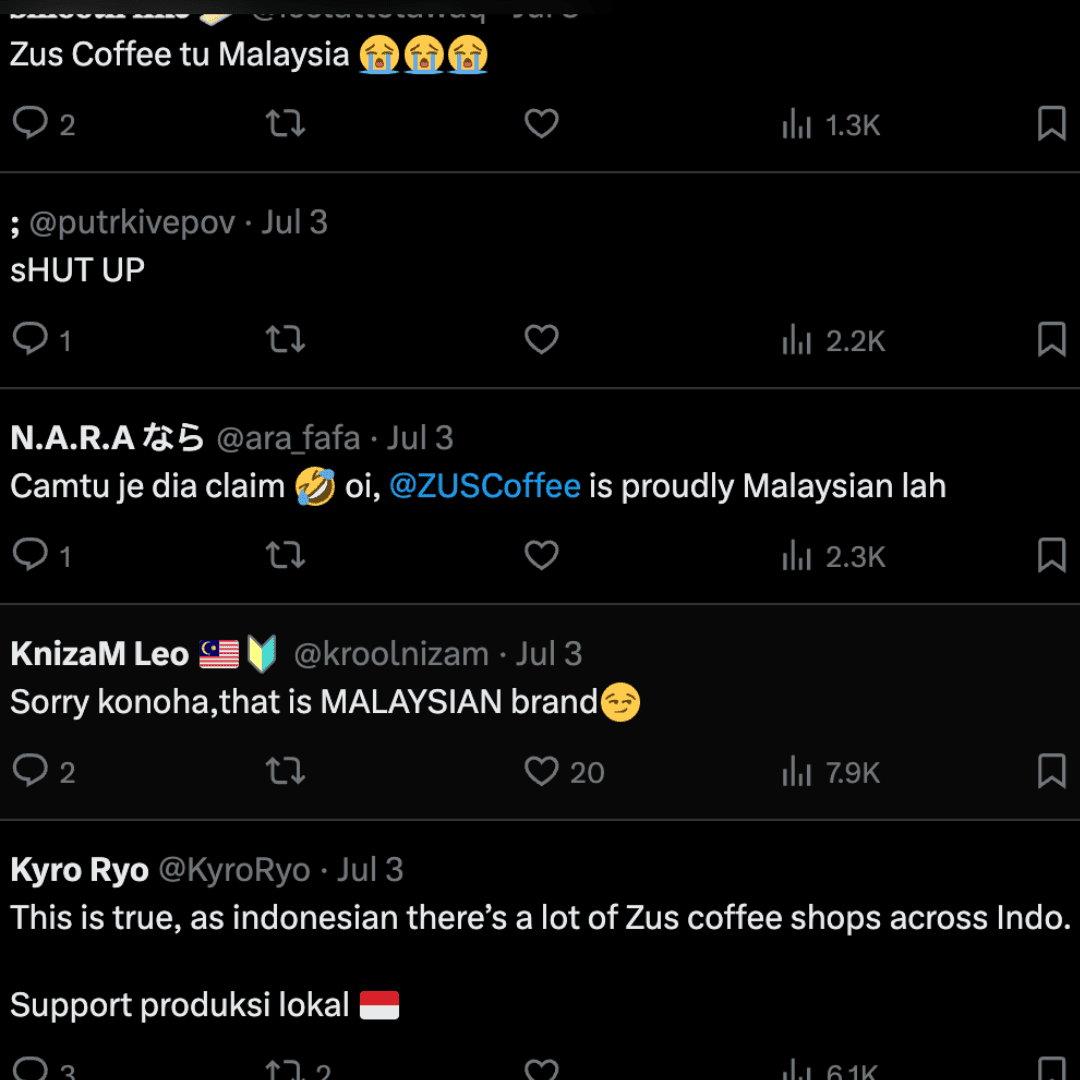Bookmark KnizaM Leo's tweet
Image resolution: width=1080 pixels, height=1080 pixels.
tap(1051, 772)
